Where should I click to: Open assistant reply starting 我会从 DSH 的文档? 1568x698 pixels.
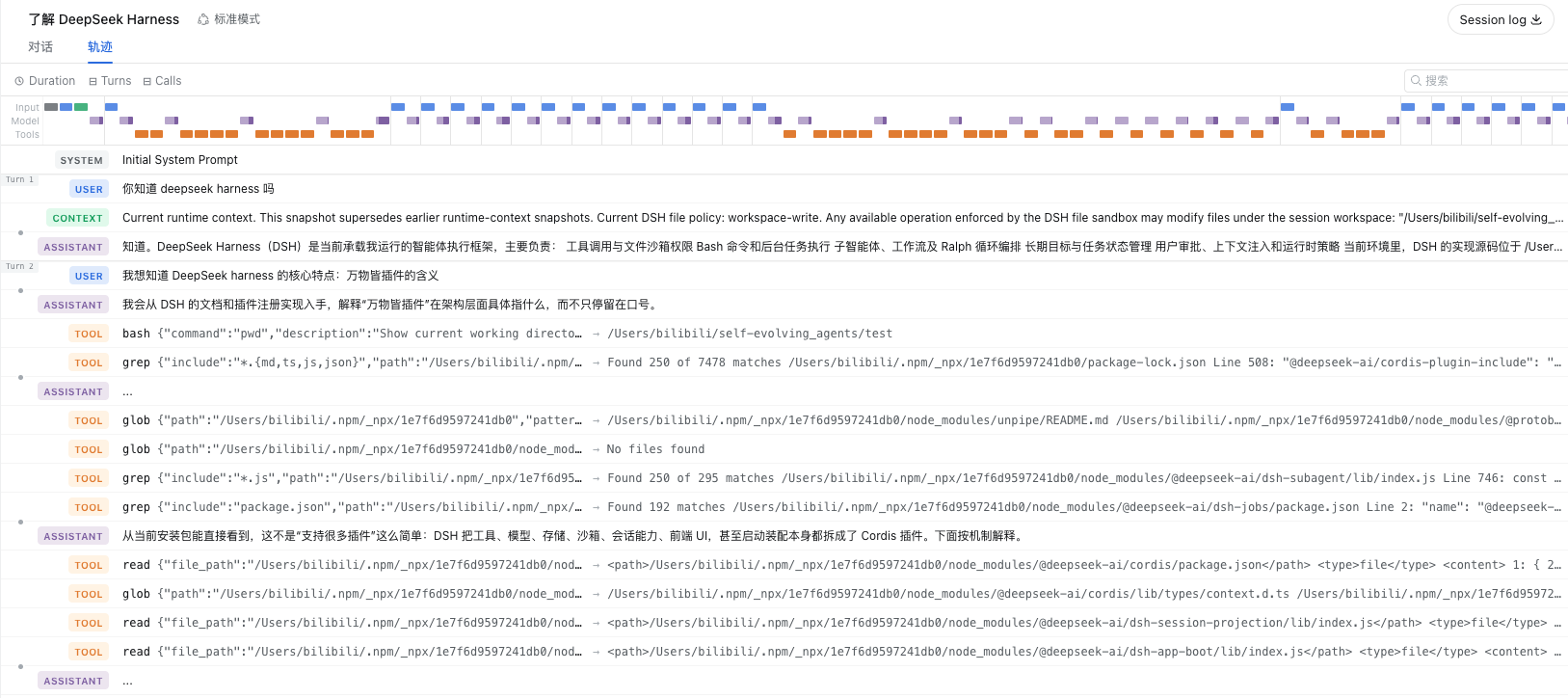[784, 305]
